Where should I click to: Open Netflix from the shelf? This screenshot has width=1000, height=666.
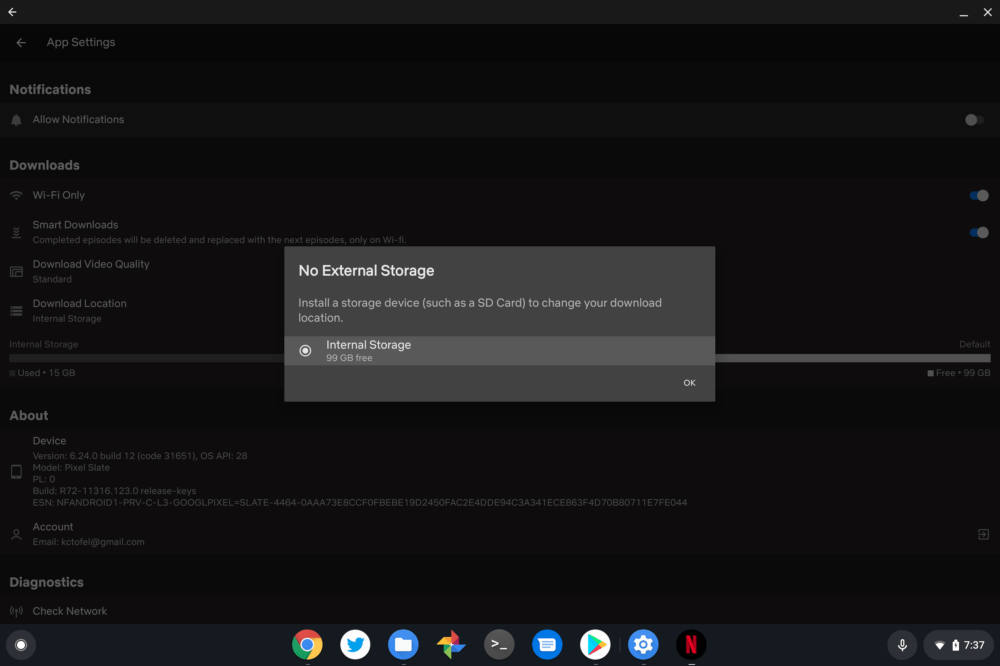691,645
